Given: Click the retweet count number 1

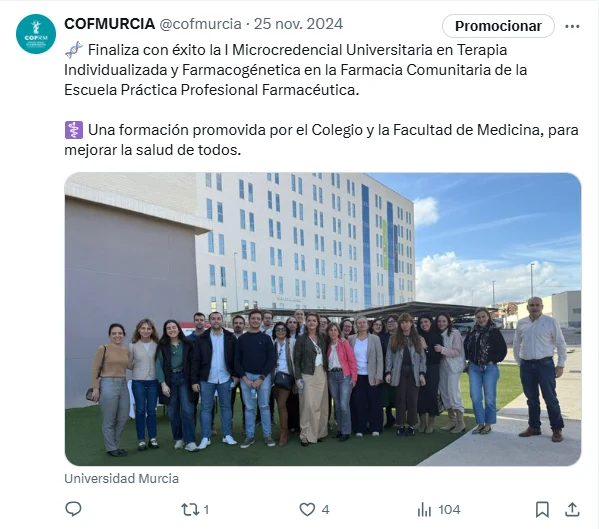Looking at the screenshot, I should click(x=206, y=510).
